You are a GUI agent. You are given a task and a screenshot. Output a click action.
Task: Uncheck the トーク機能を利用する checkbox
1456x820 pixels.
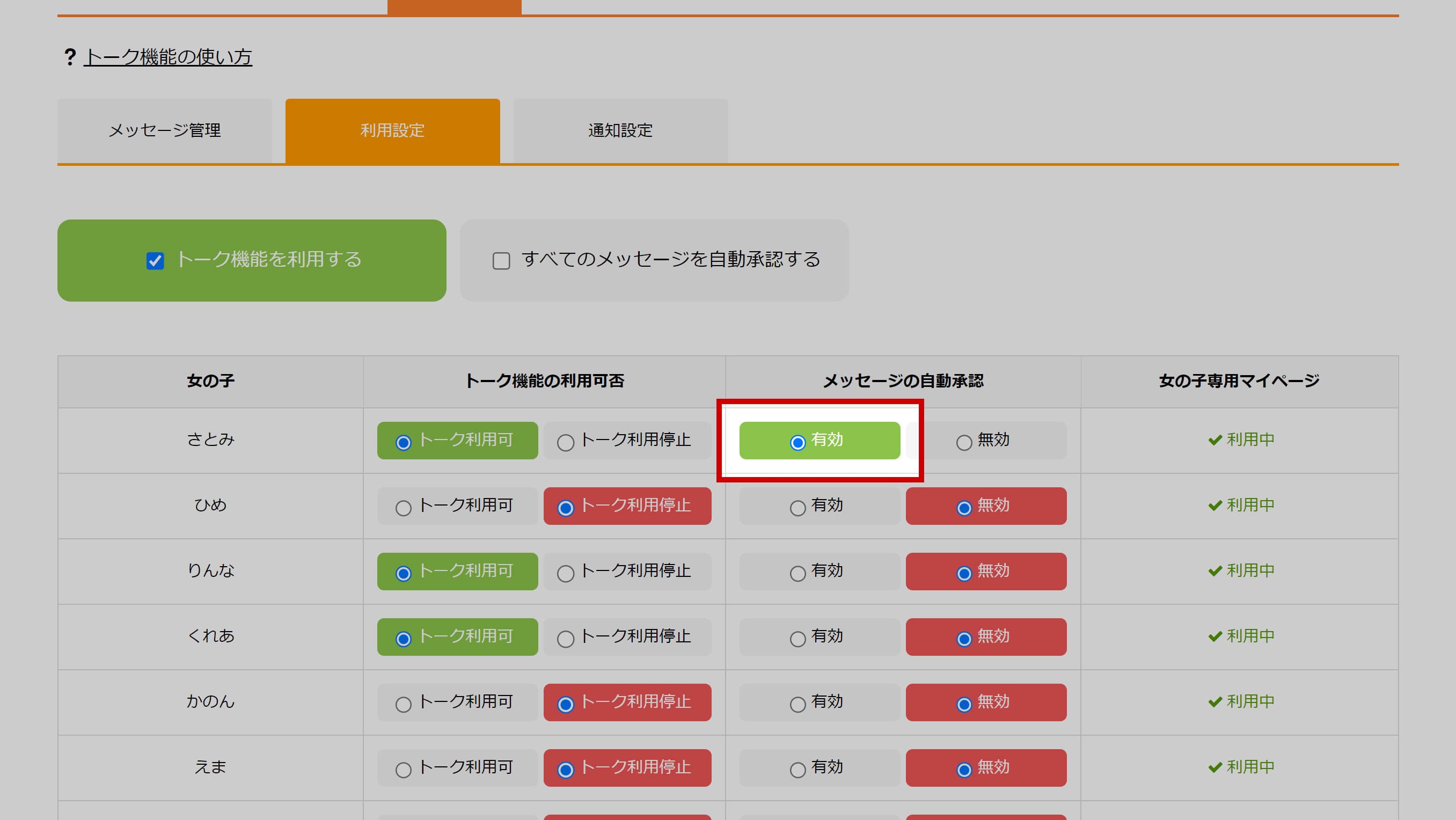coord(156,260)
